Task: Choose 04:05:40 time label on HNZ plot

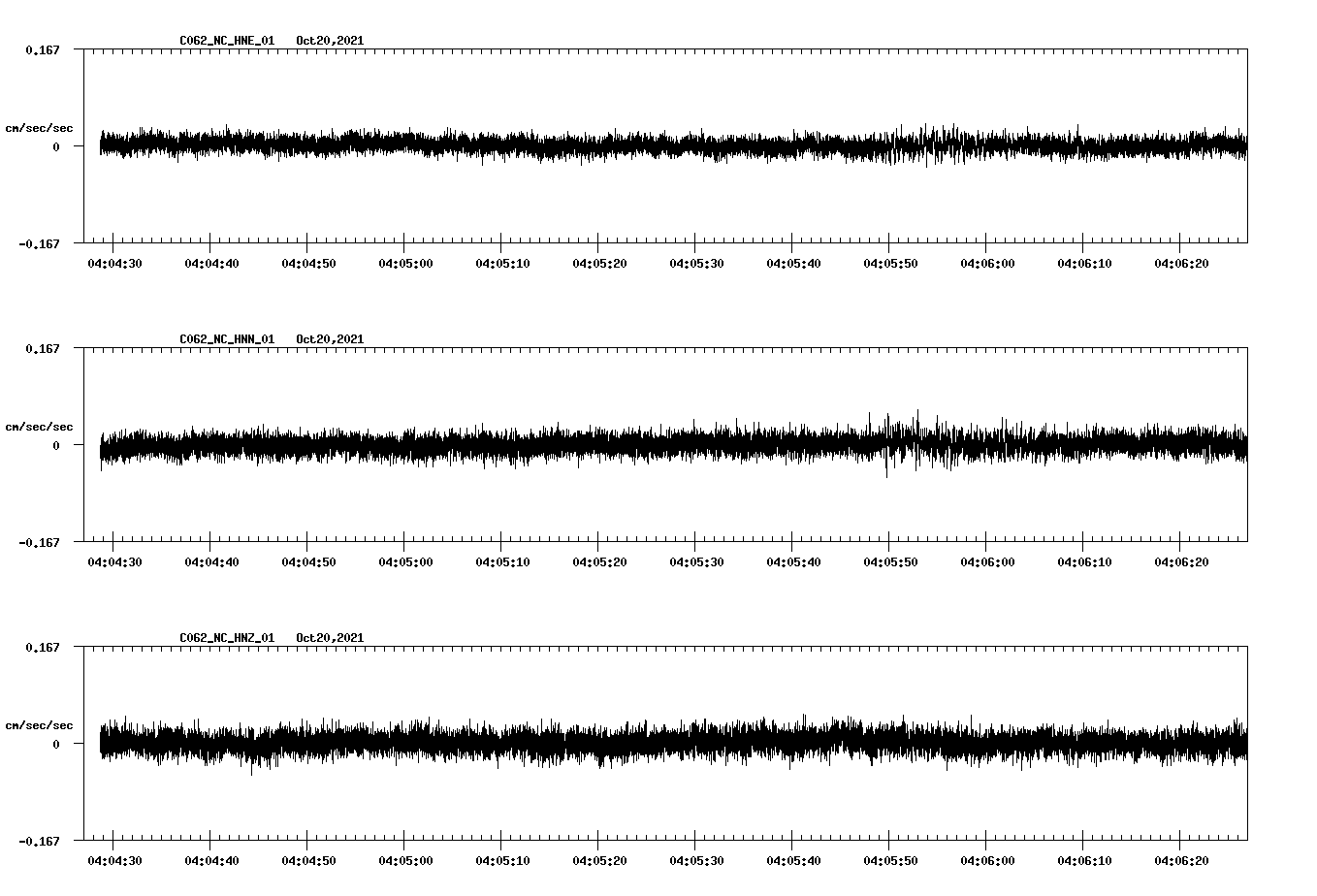Action: (x=793, y=860)
